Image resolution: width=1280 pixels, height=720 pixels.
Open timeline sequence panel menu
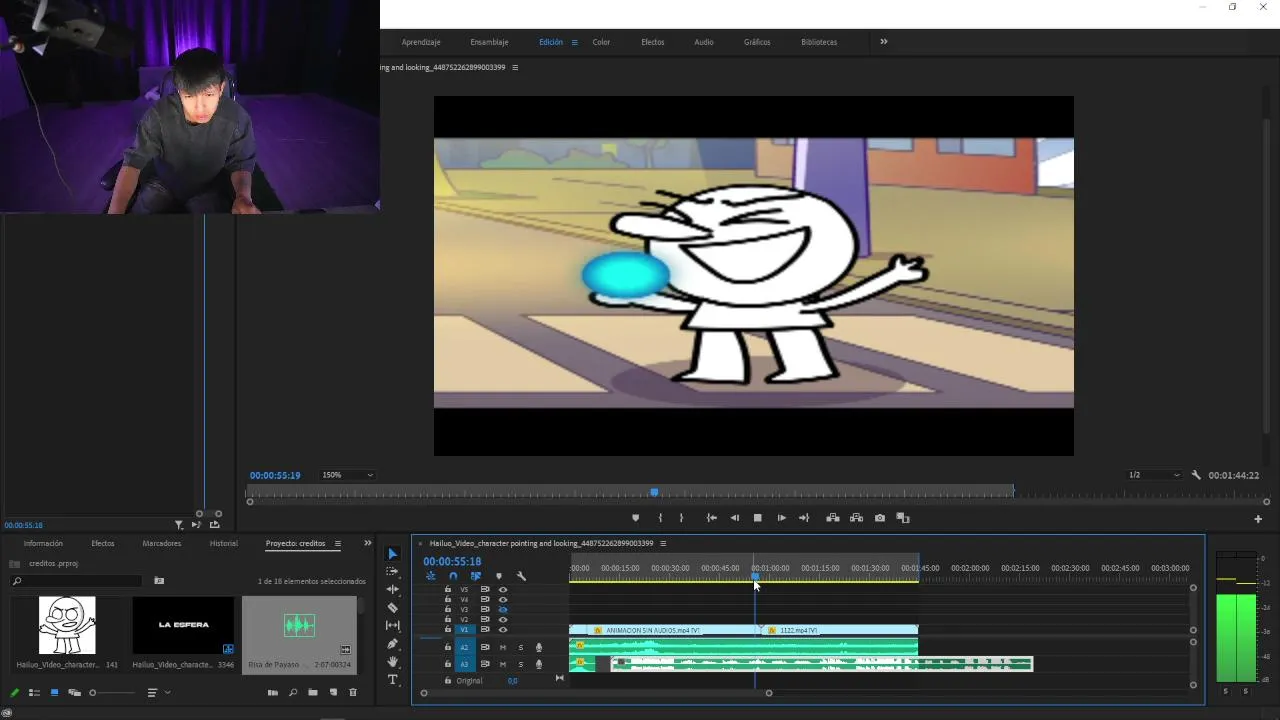[x=663, y=543]
